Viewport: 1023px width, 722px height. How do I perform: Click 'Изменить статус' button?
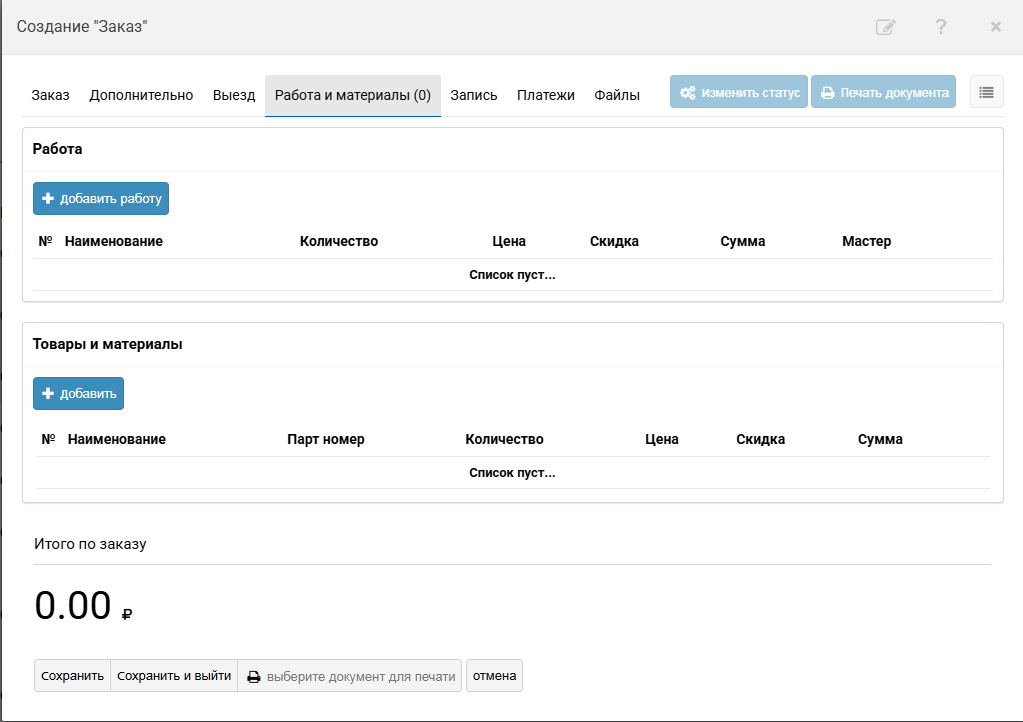(x=739, y=92)
